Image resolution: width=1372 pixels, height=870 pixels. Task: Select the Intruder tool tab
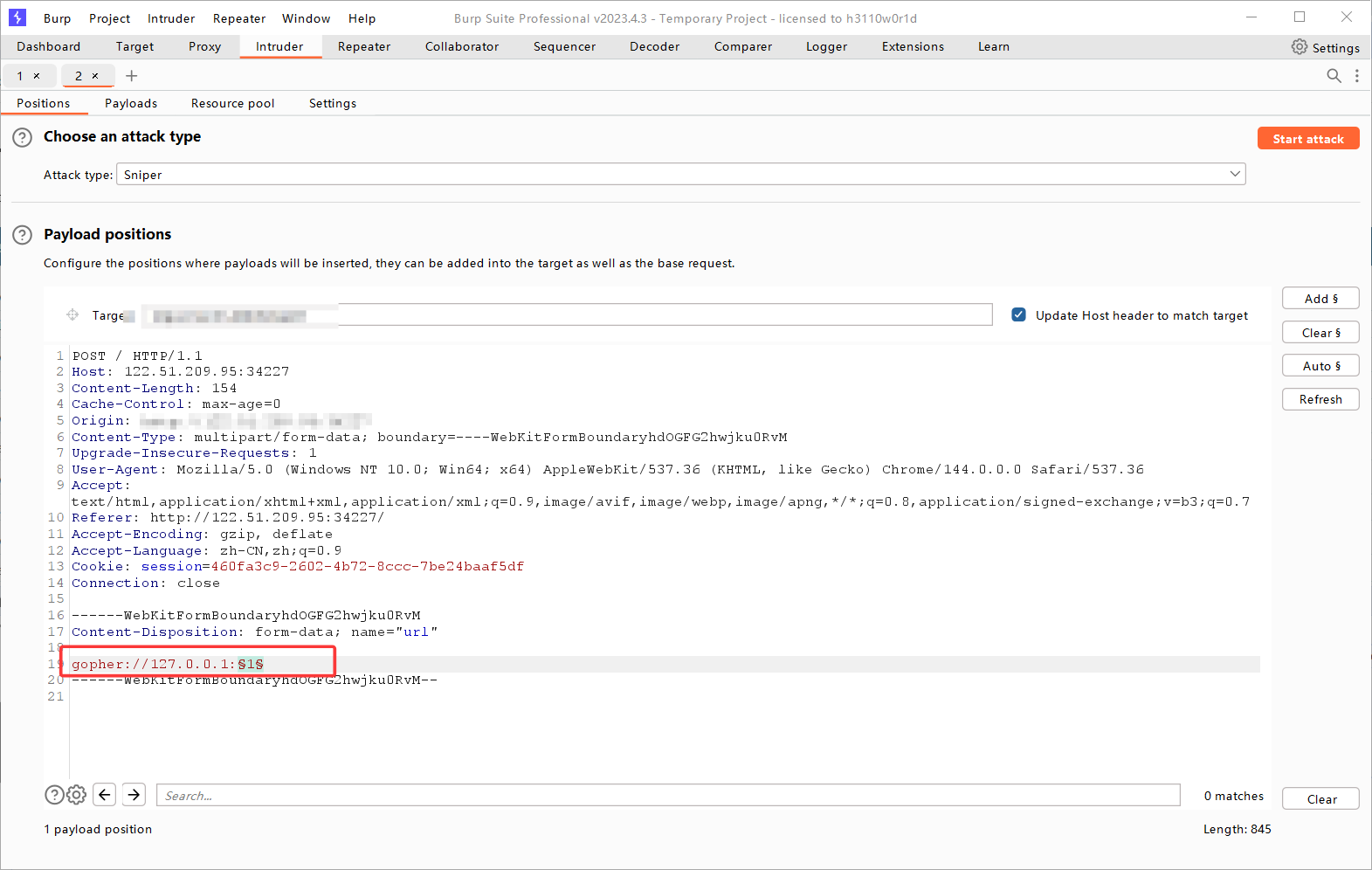(x=279, y=47)
